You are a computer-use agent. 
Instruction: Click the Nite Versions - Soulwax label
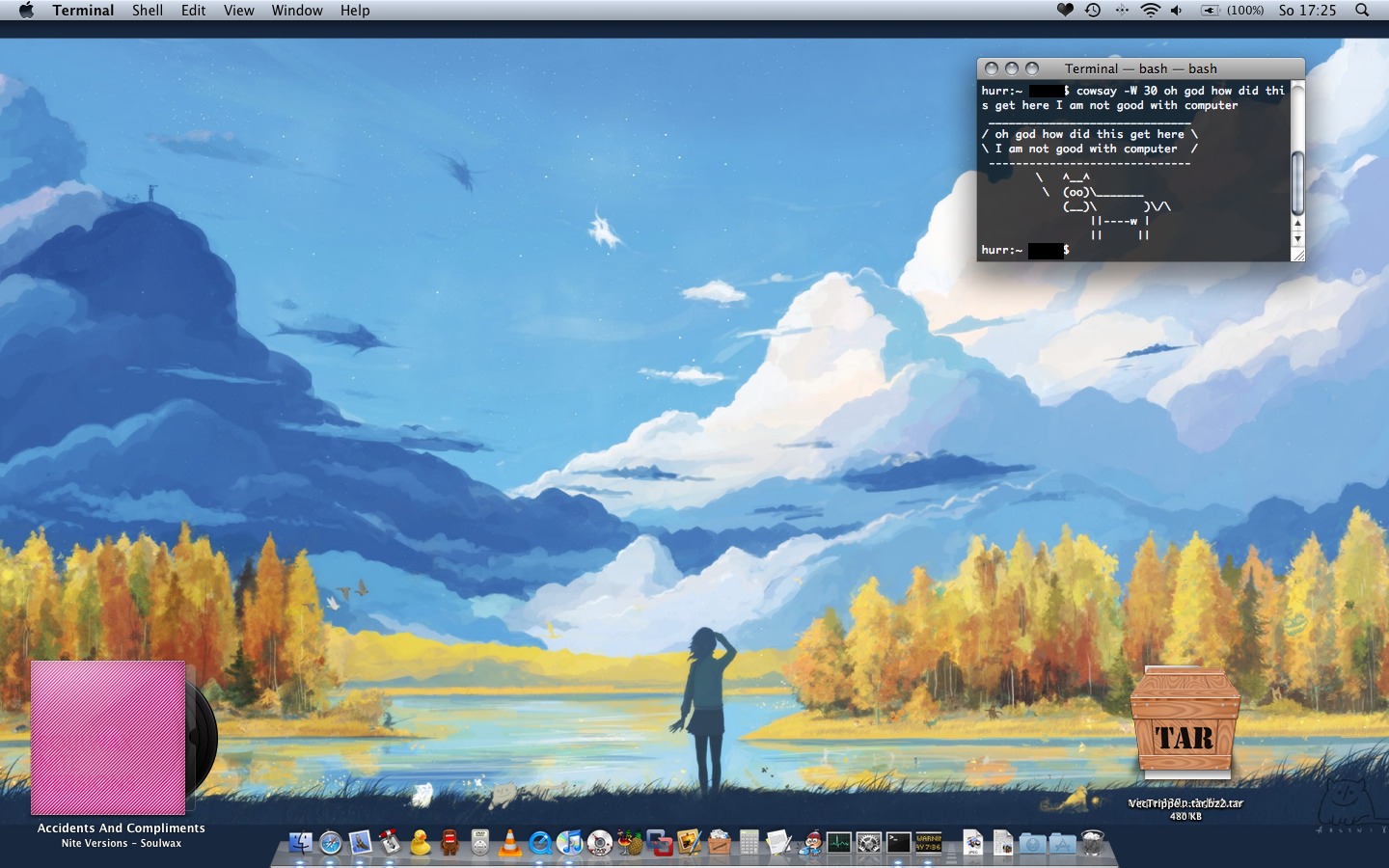122,843
